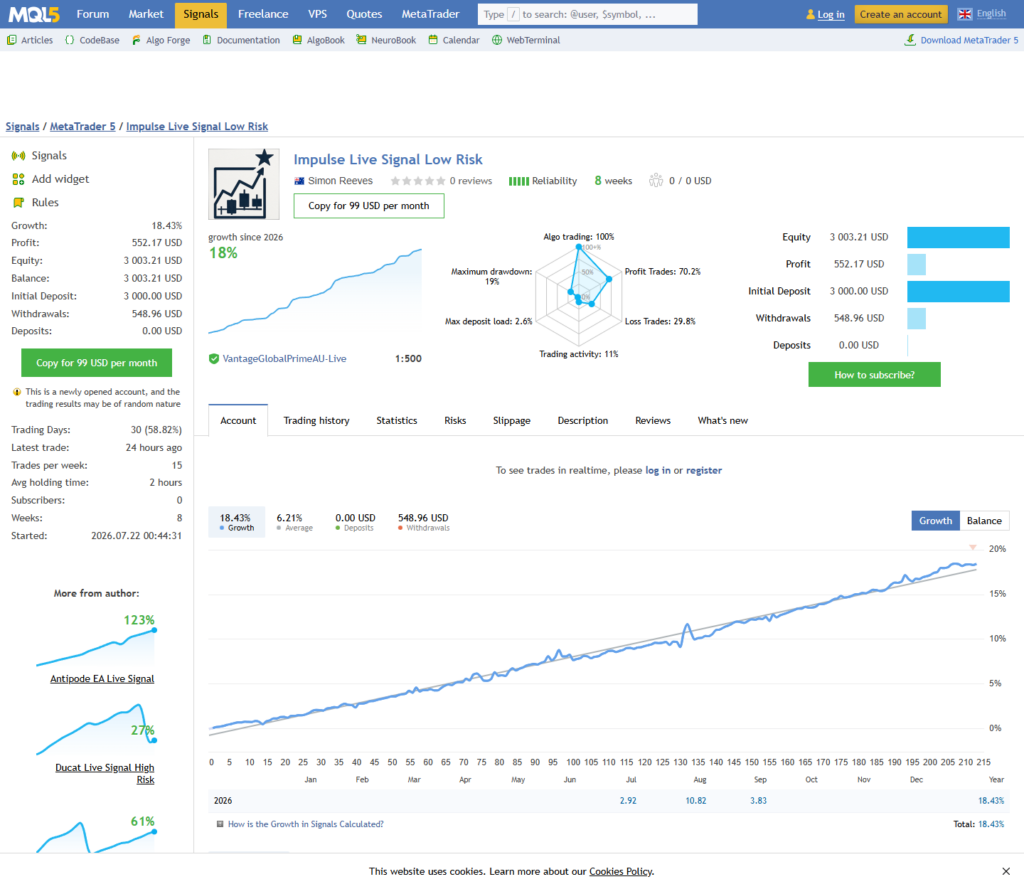Click the Signals broadcast icon in sidebar
1024x889 pixels.
point(18,155)
